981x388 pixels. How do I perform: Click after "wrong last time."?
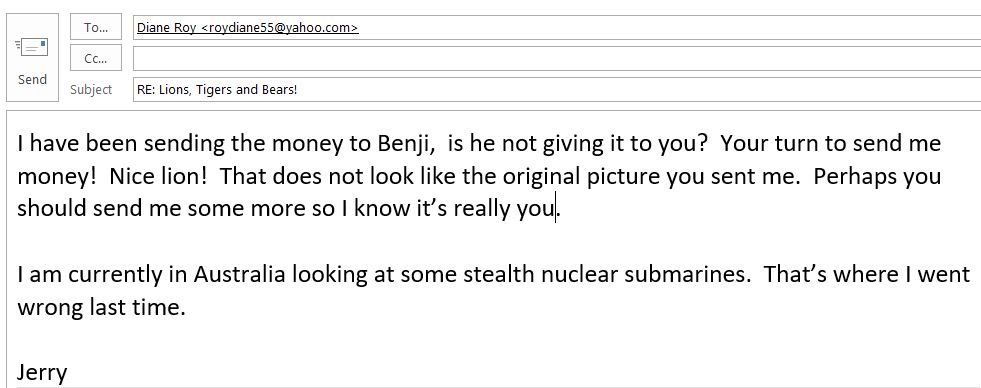click(188, 307)
